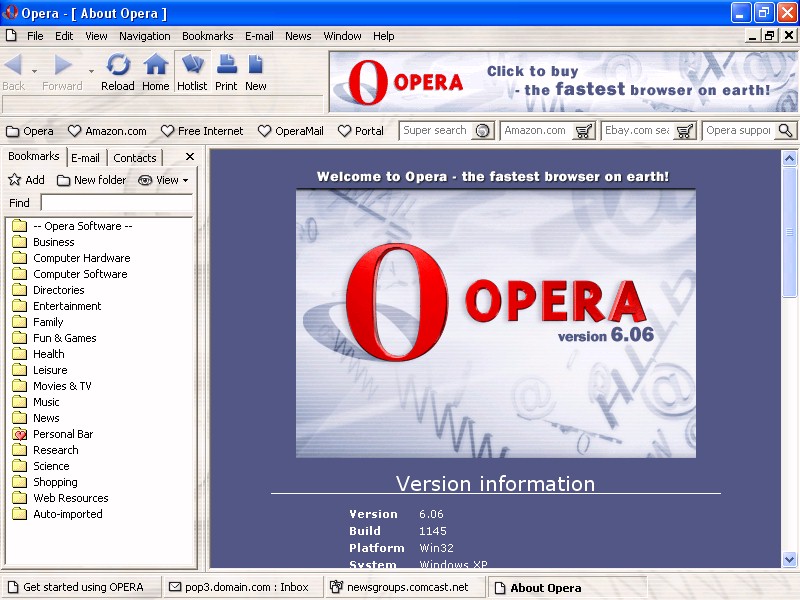Close the hotlist panel with X

(190, 157)
